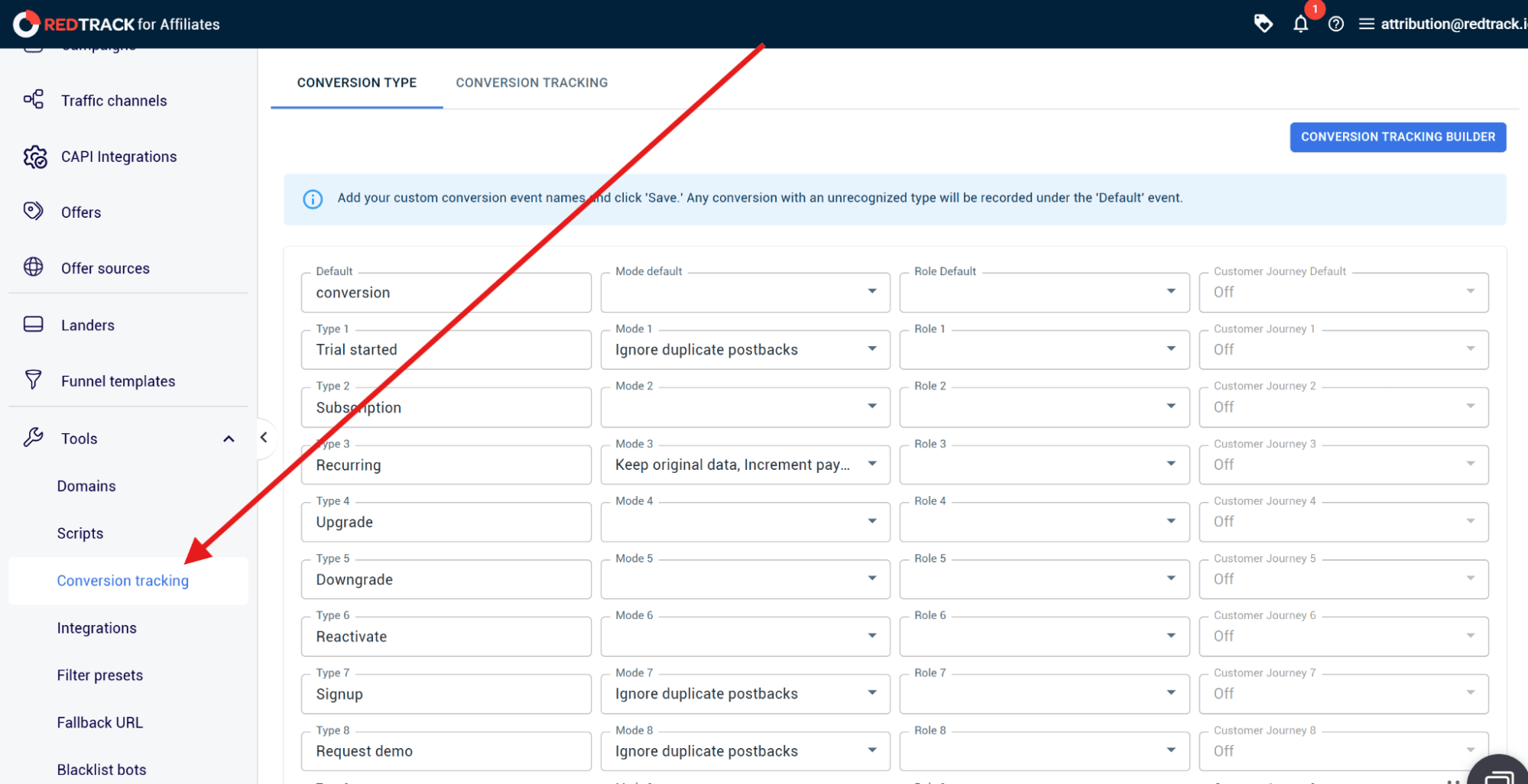Click the Funnel templates funnel icon
The image size is (1528, 784).
click(34, 380)
